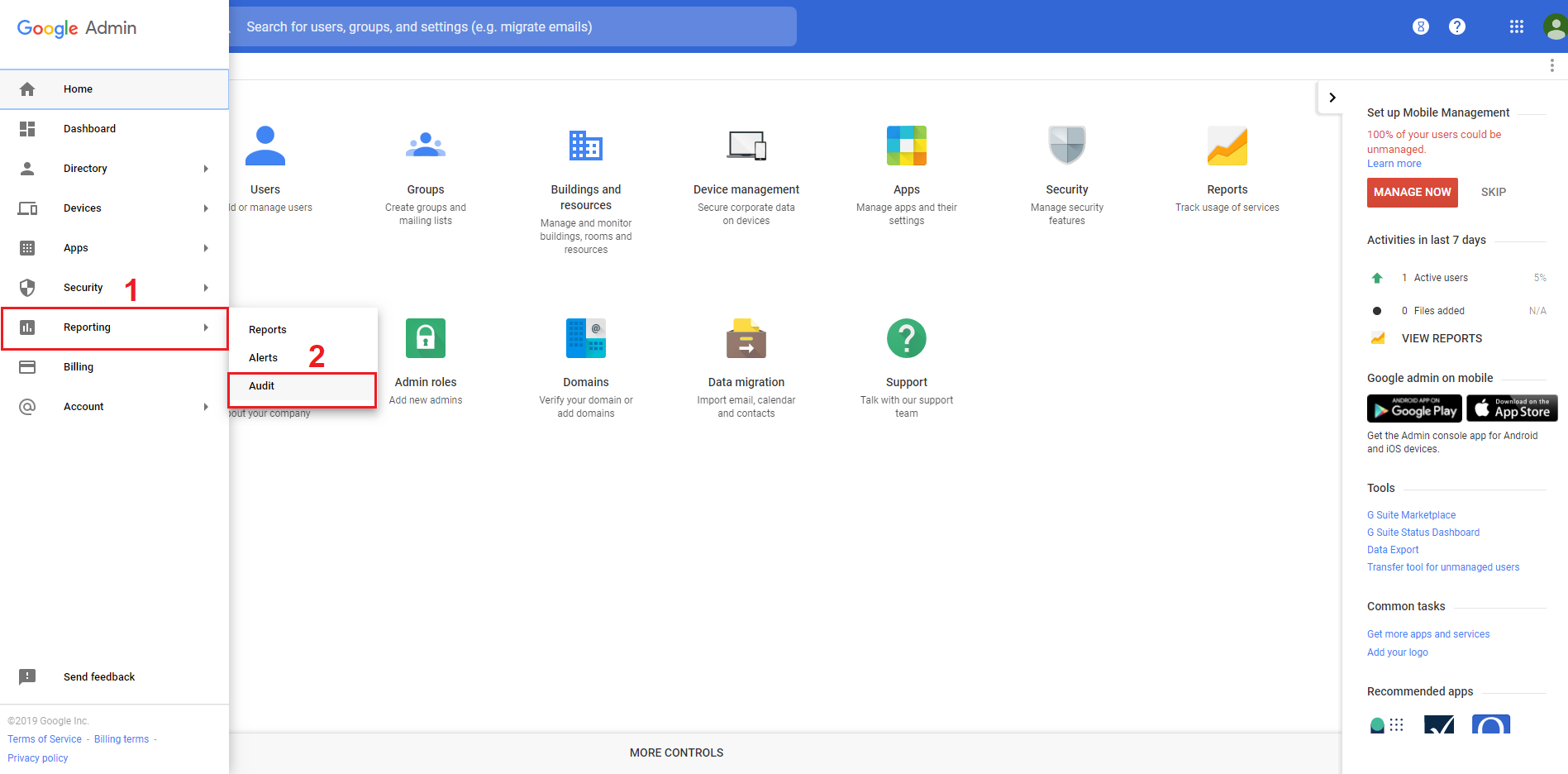Click Get more apps and services
The height and width of the screenshot is (774, 1568).
1428,634
